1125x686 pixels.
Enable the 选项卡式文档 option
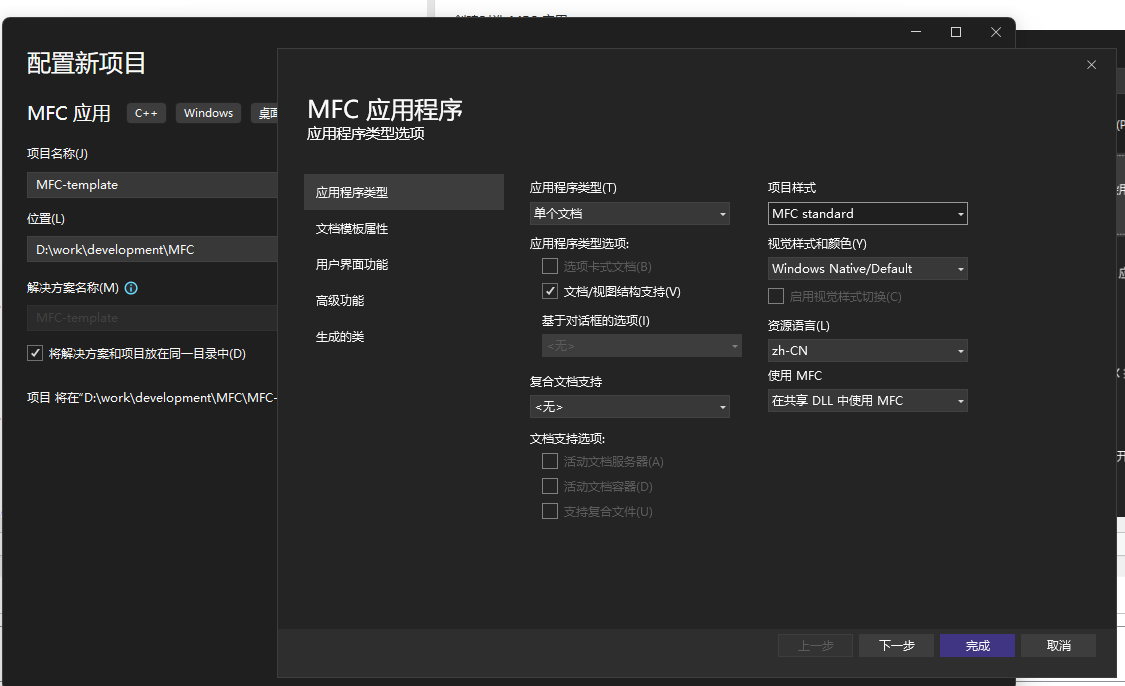(549, 266)
